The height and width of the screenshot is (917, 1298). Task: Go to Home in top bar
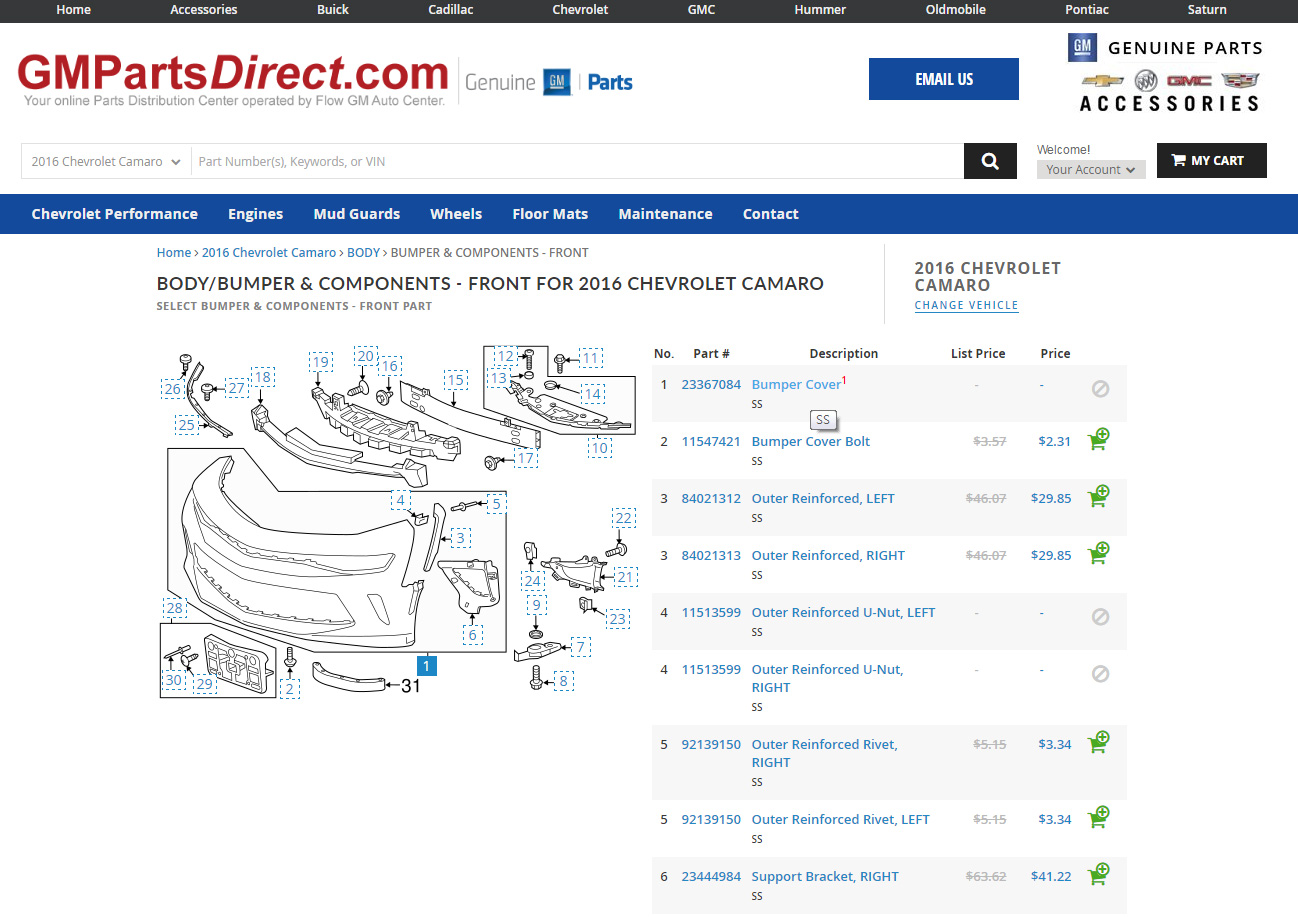coord(74,10)
